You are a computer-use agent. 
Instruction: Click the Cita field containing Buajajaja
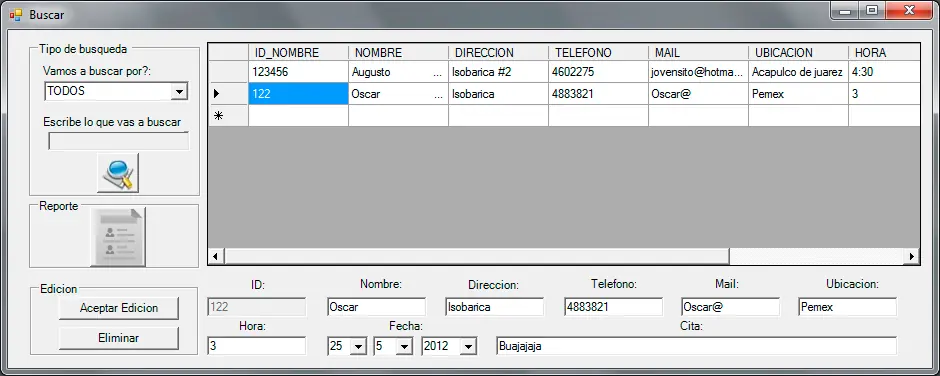coord(697,346)
